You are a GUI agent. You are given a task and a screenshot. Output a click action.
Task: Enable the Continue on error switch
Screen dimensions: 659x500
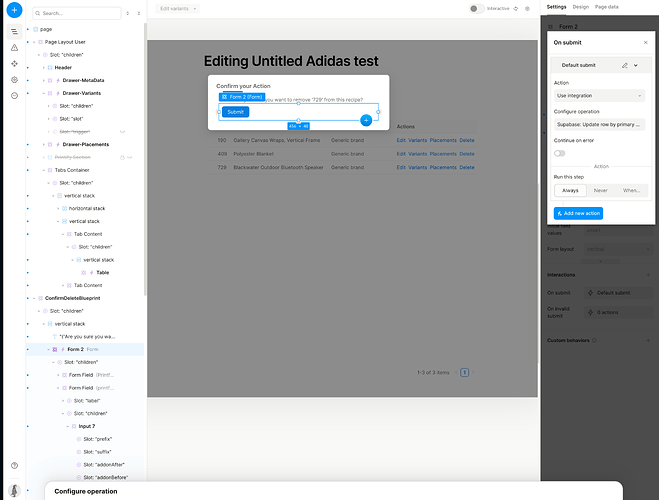559,153
